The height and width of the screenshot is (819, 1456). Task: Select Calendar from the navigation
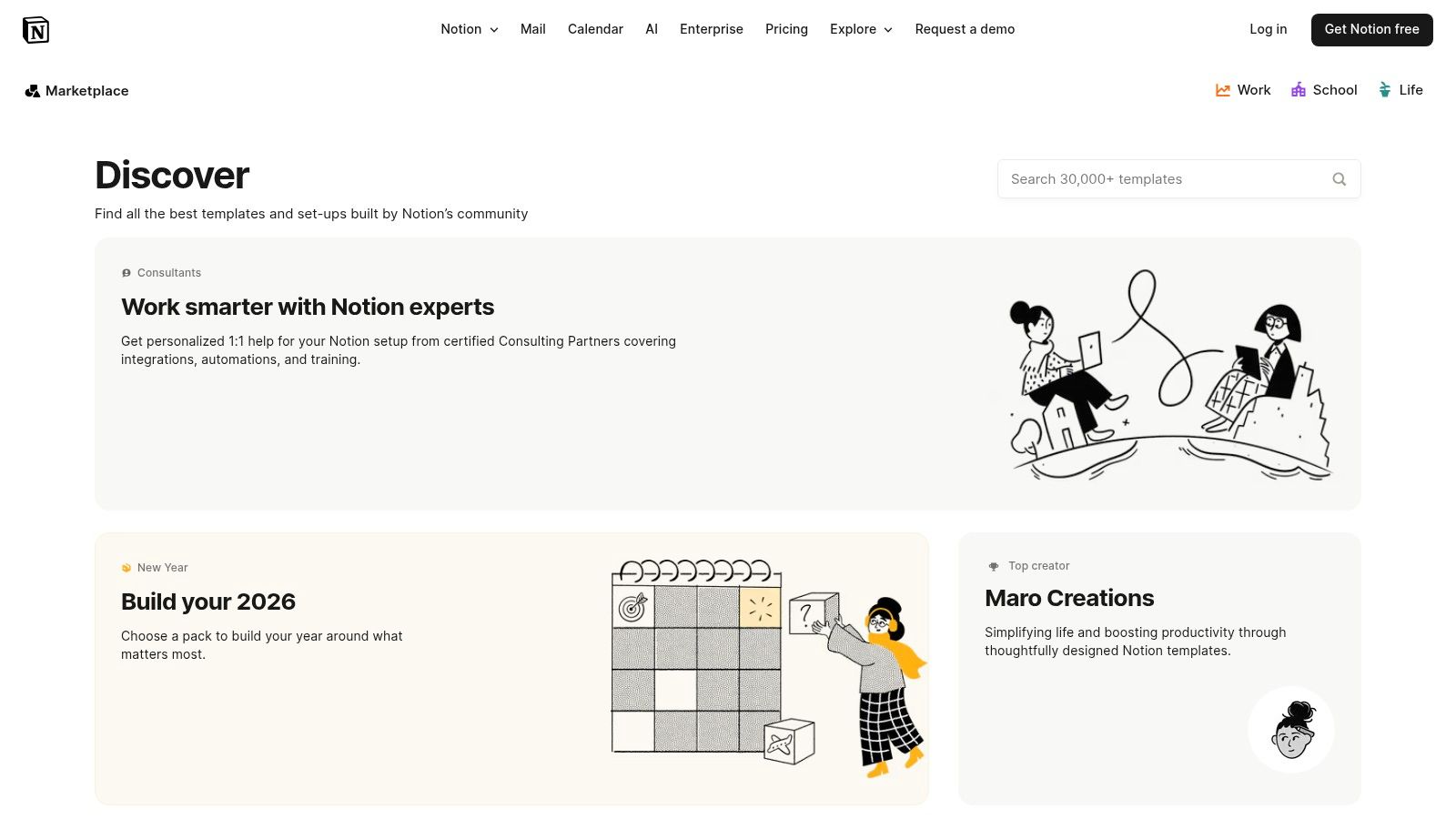point(595,29)
